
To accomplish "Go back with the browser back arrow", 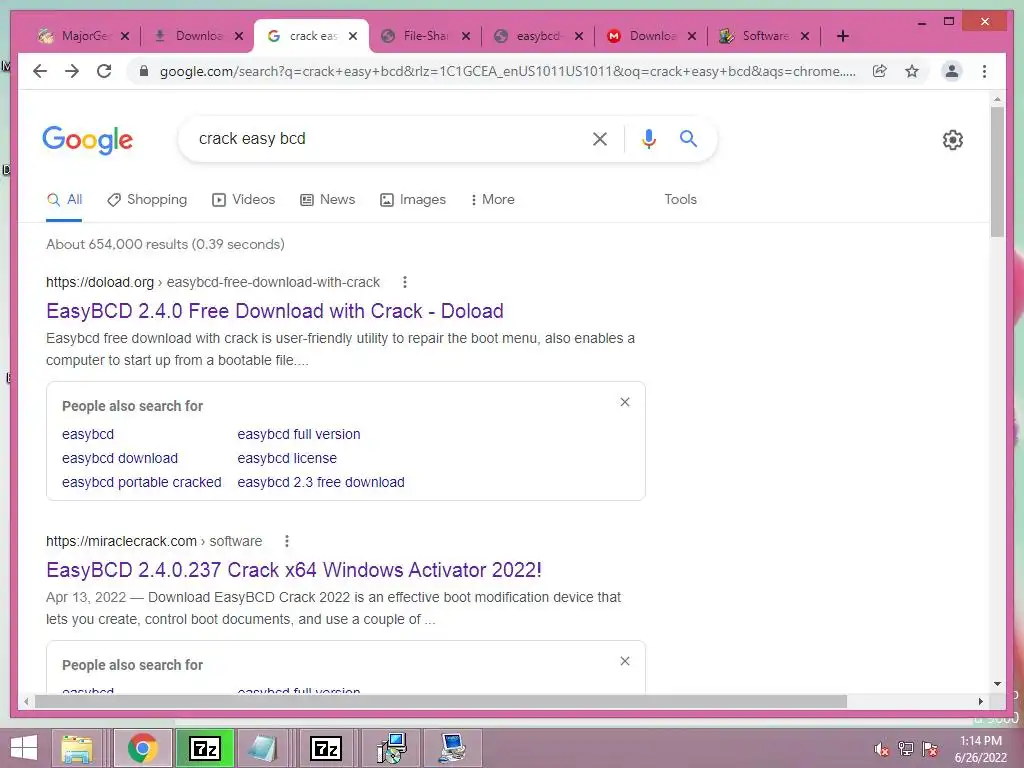I will coord(40,71).
